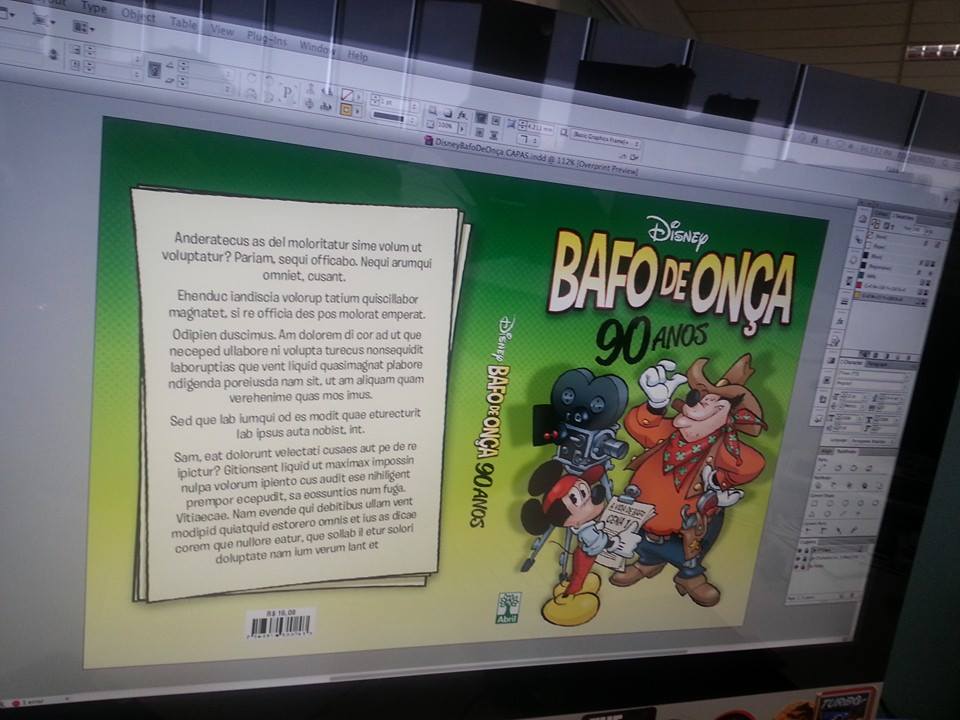Toggle the lock on the second layer
The width and height of the screenshot is (960, 720).
(806, 560)
